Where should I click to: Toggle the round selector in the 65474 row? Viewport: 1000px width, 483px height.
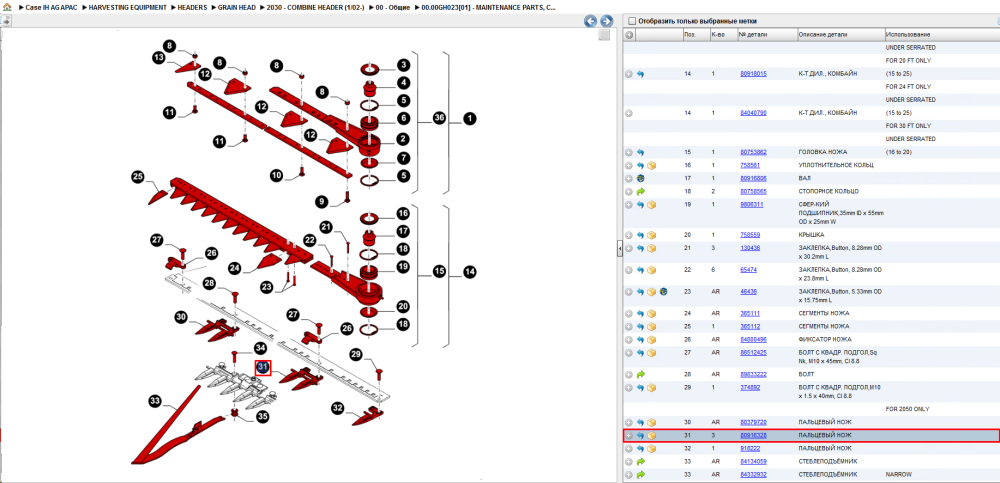click(x=629, y=270)
